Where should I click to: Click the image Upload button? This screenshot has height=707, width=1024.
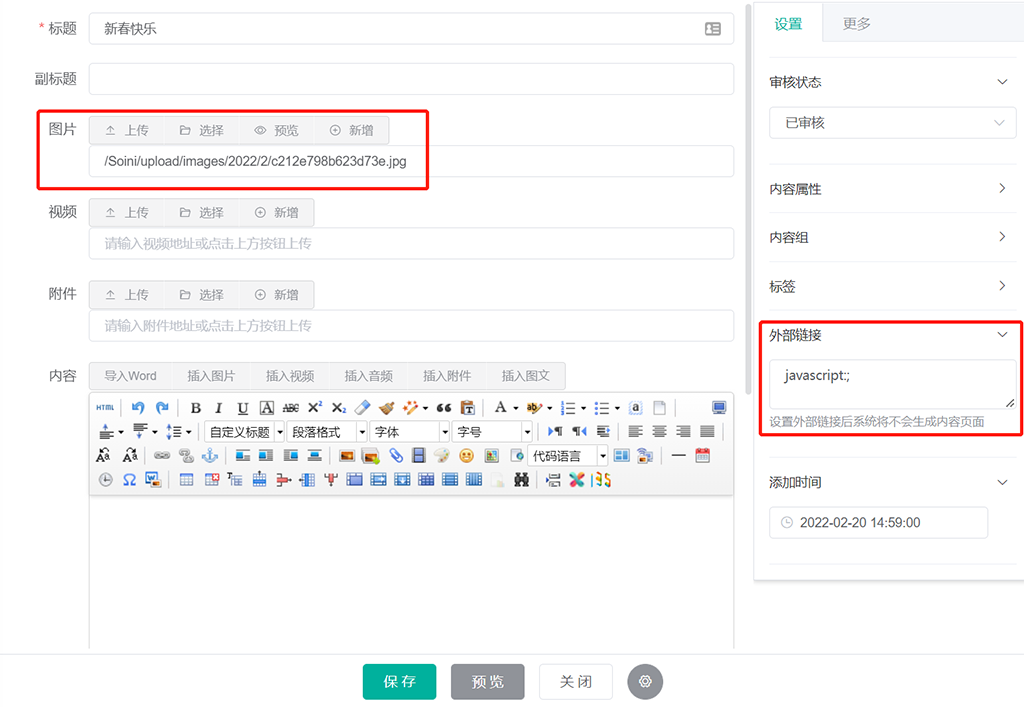[x=127, y=130]
